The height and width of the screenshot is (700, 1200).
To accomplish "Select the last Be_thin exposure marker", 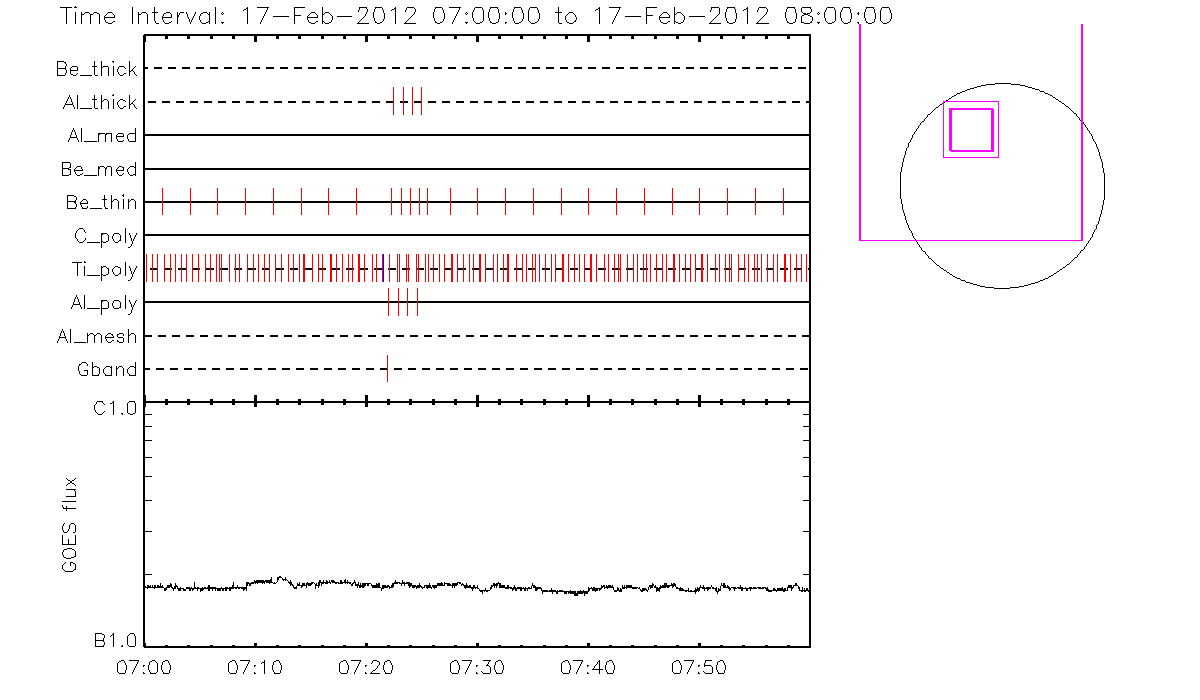I will [x=783, y=202].
